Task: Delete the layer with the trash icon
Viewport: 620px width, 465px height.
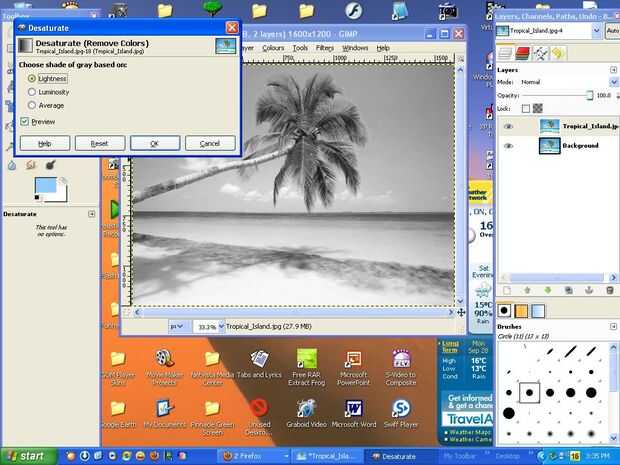Action: [610, 291]
